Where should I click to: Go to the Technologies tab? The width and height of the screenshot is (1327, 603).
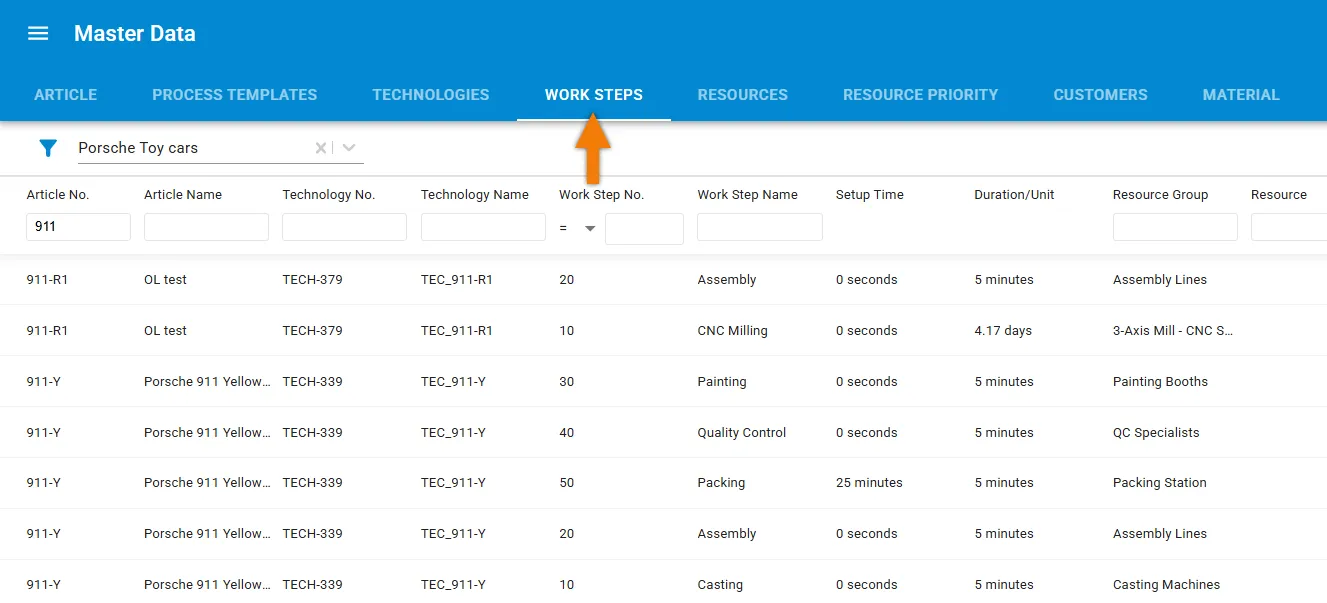(431, 95)
